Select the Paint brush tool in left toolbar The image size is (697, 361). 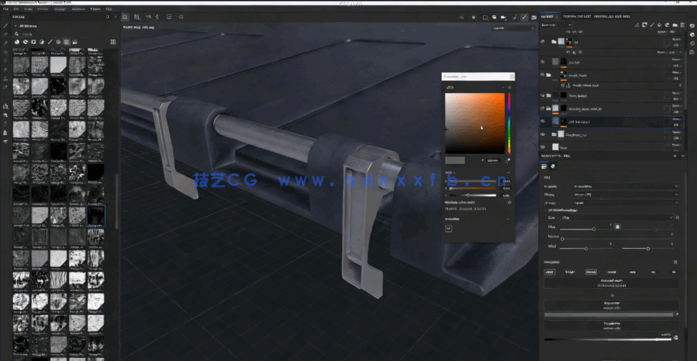pyautogui.click(x=6, y=25)
